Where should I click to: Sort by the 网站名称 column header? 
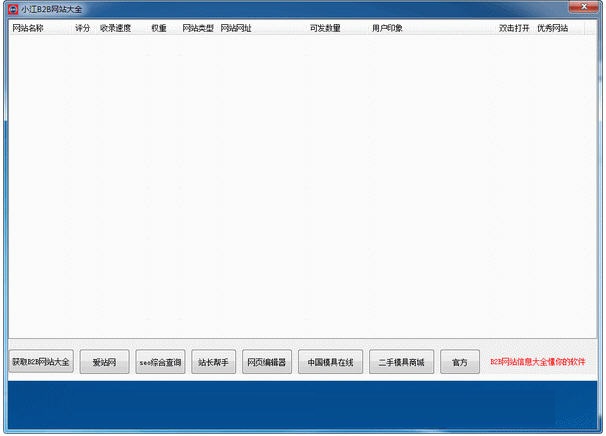tap(28, 28)
